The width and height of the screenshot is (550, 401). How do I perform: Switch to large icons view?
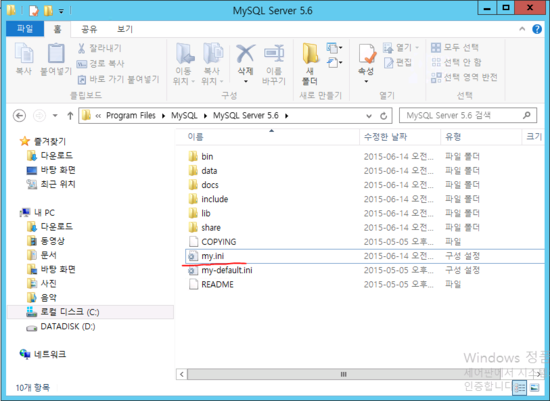pyautogui.click(x=535, y=388)
